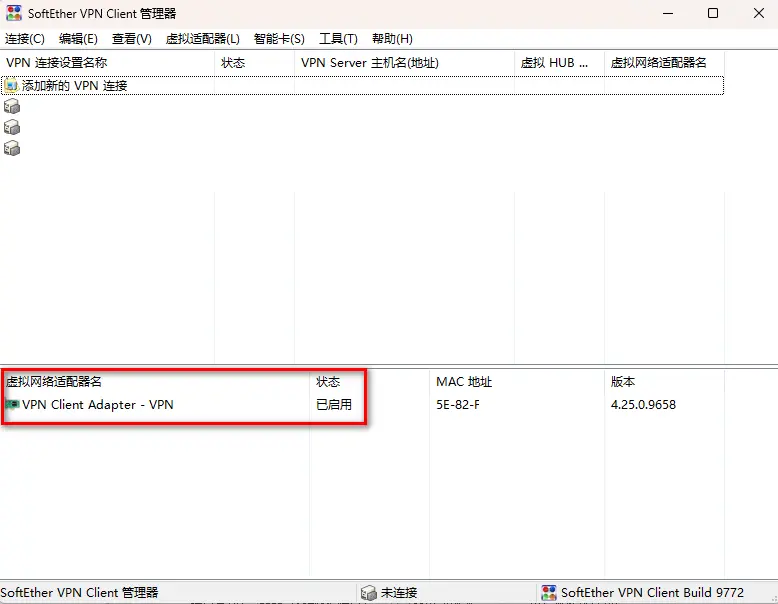Open the 帮助(H) menu
778x604 pixels.
(392, 39)
